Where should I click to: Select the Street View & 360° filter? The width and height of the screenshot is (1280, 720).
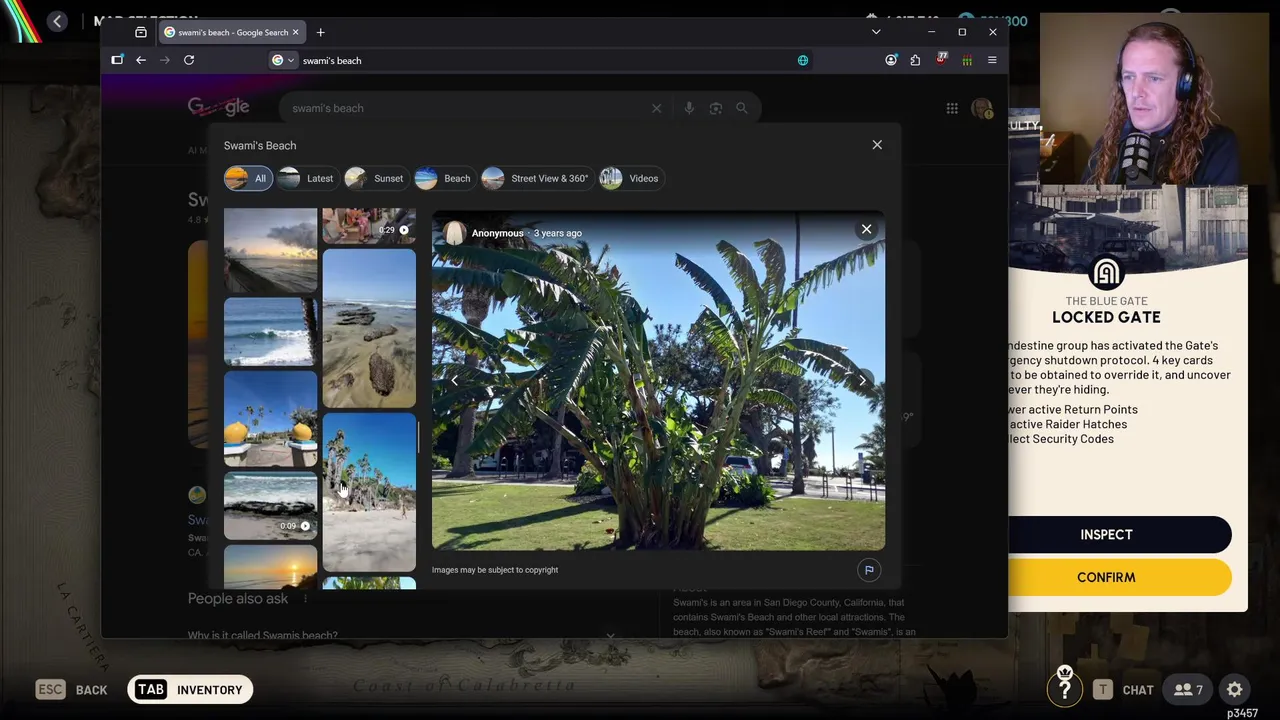click(x=536, y=178)
